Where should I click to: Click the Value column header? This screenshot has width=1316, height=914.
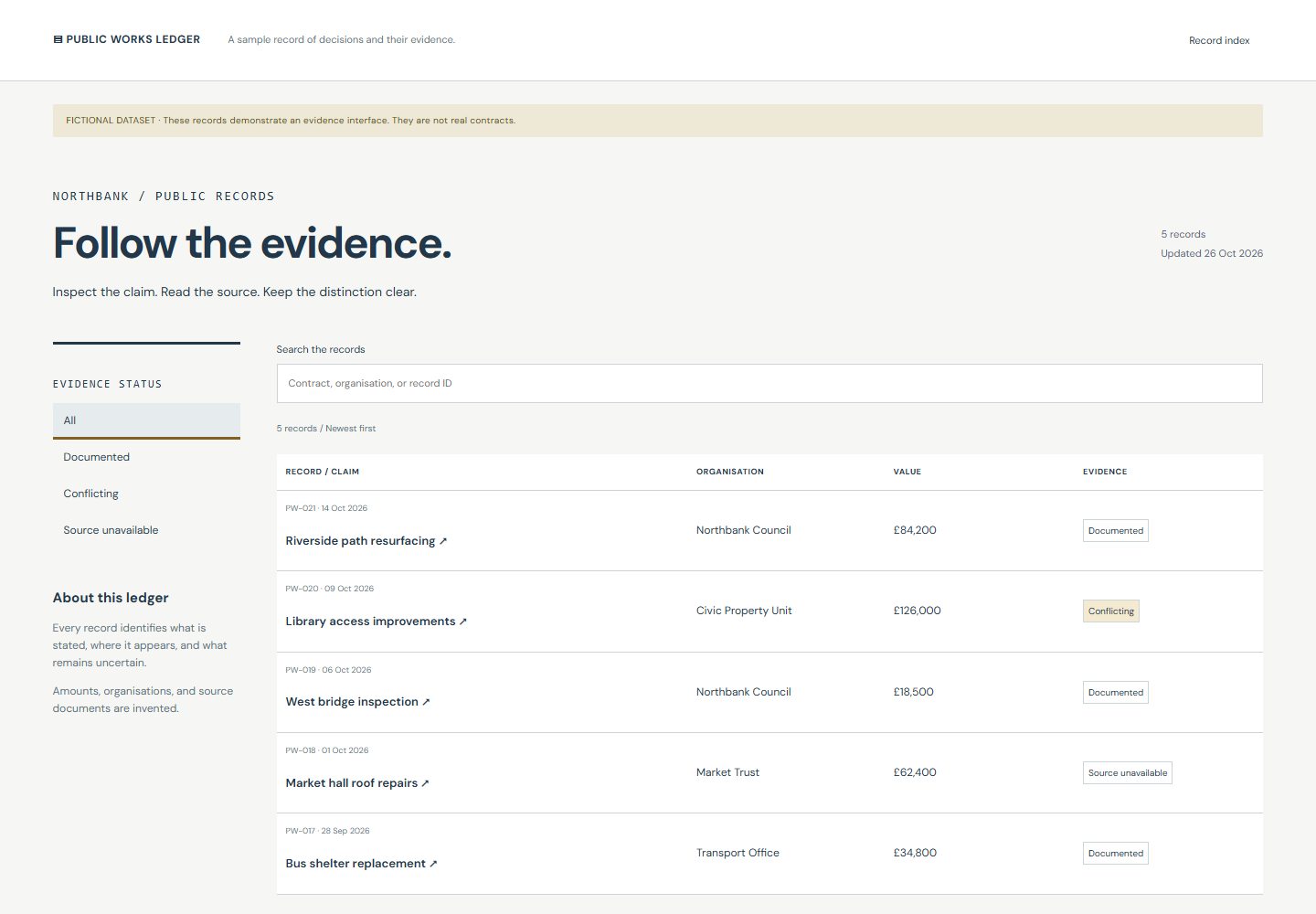[907, 472]
